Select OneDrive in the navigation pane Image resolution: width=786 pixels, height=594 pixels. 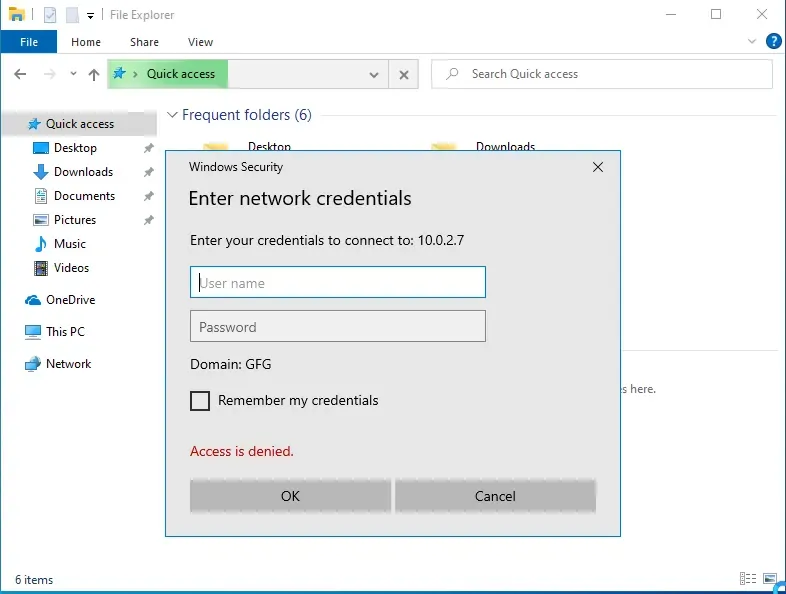coord(70,300)
